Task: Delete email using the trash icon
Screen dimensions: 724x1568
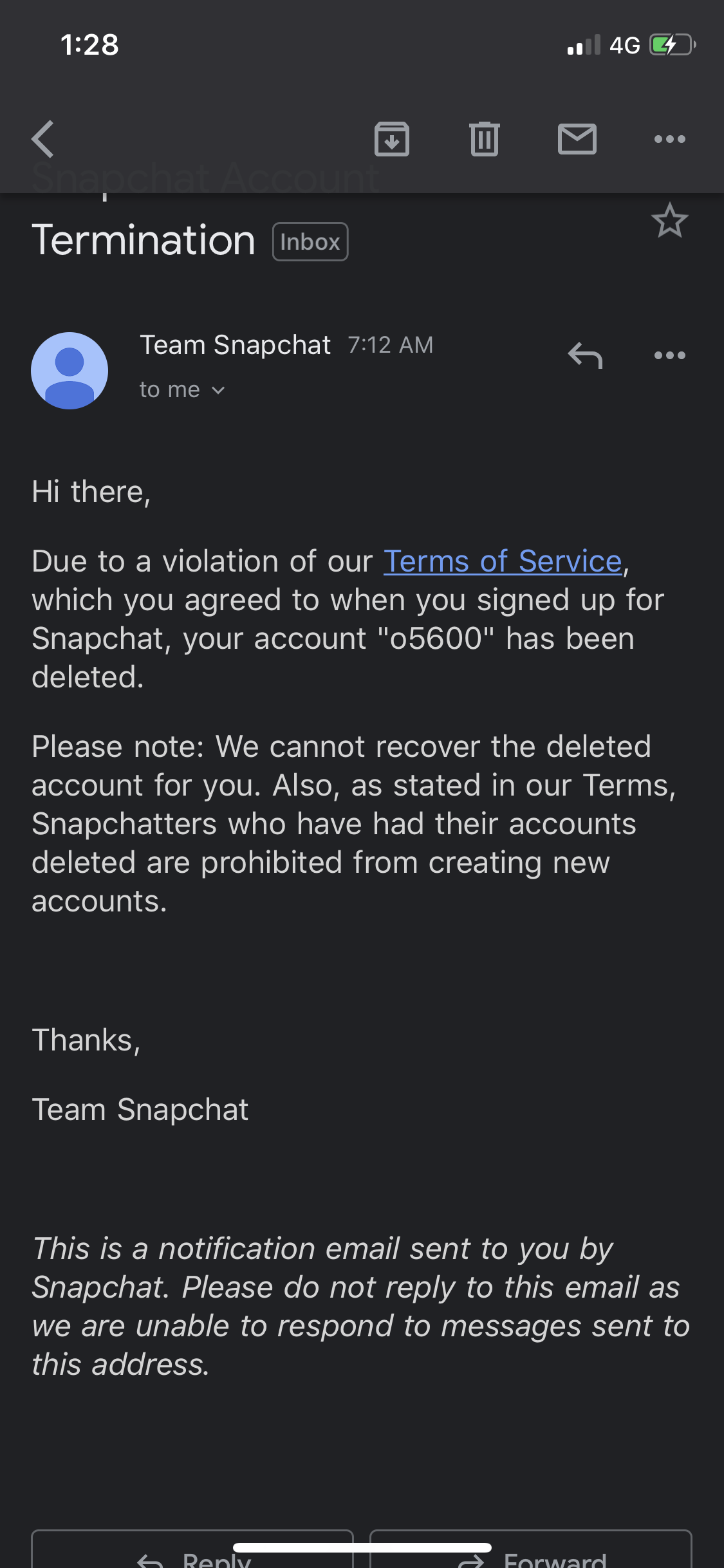Action: [485, 139]
